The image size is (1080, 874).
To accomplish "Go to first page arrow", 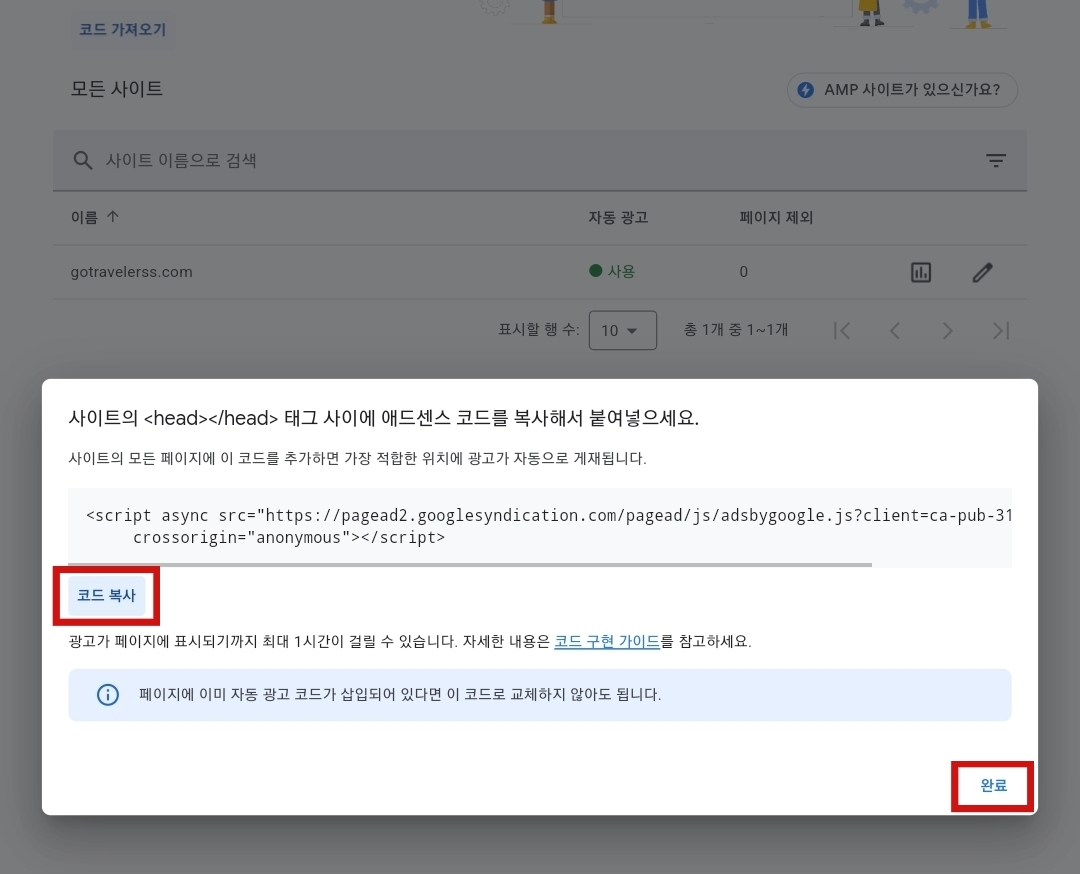I will 842,331.
